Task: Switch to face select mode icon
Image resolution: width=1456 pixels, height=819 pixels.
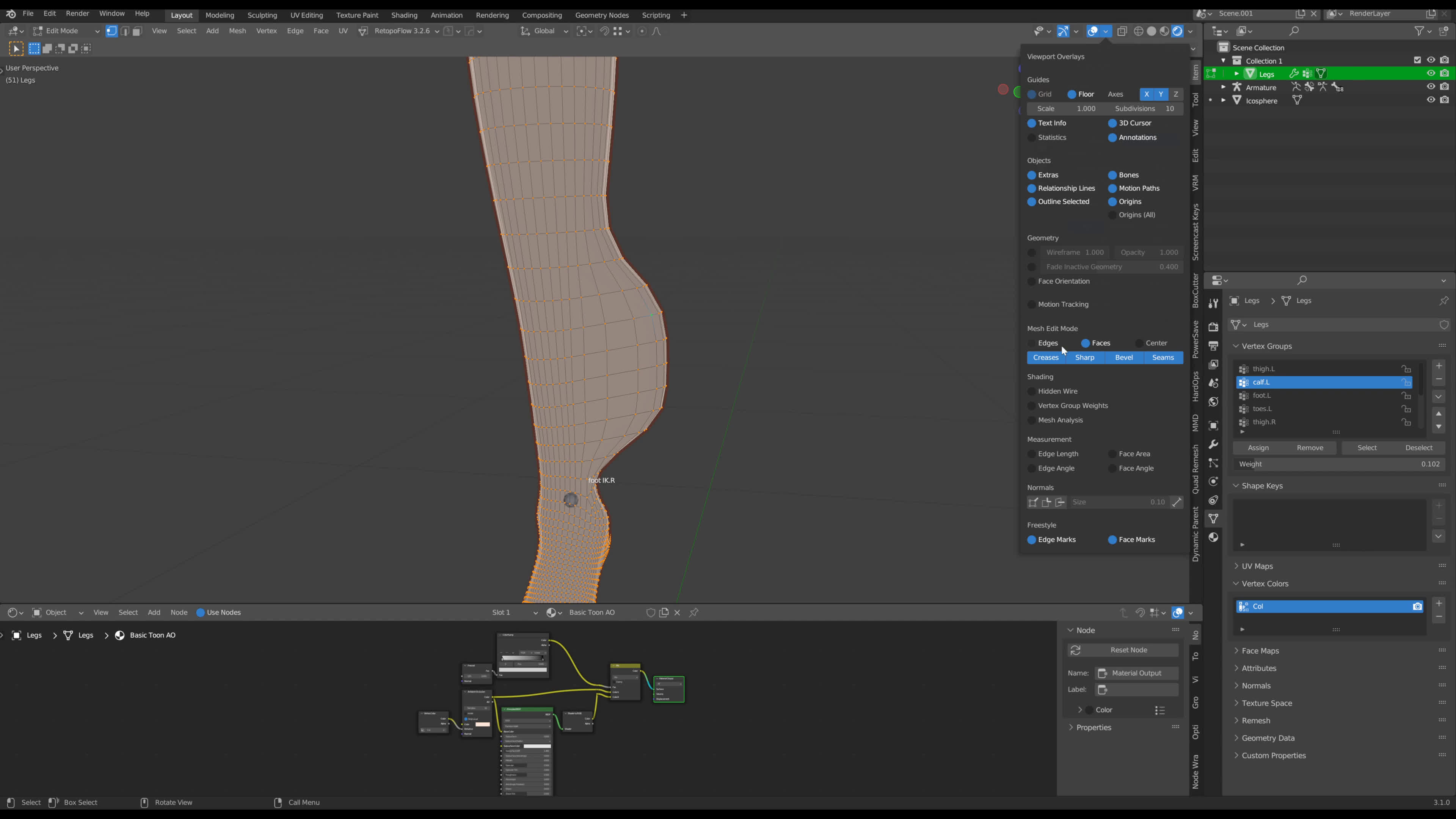Action: (137, 31)
